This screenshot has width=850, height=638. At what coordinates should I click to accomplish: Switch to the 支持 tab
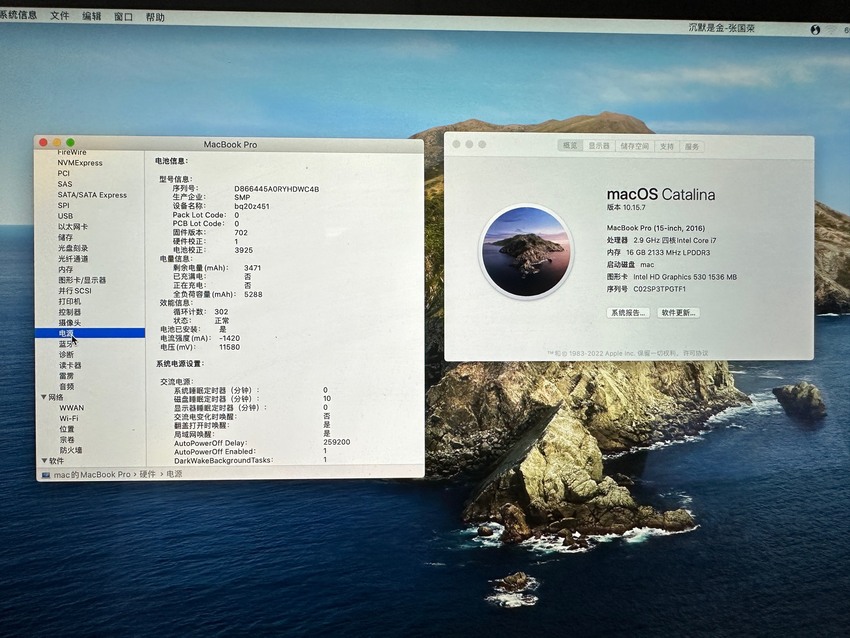tap(667, 146)
